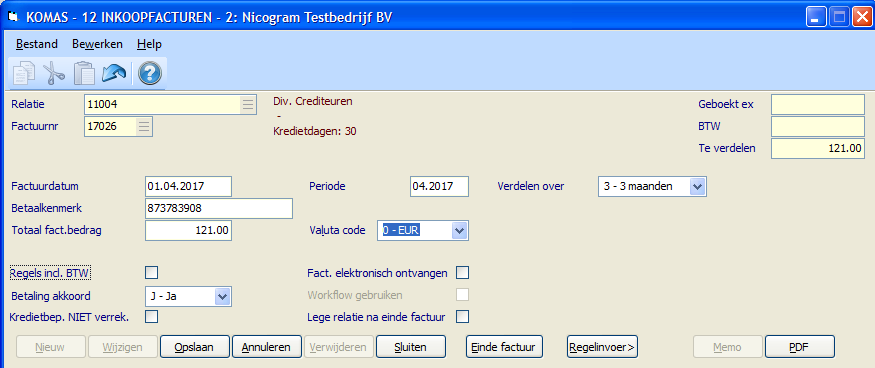
Task: Toggle Regels incl. BTW checkbox
Action: tap(151, 273)
